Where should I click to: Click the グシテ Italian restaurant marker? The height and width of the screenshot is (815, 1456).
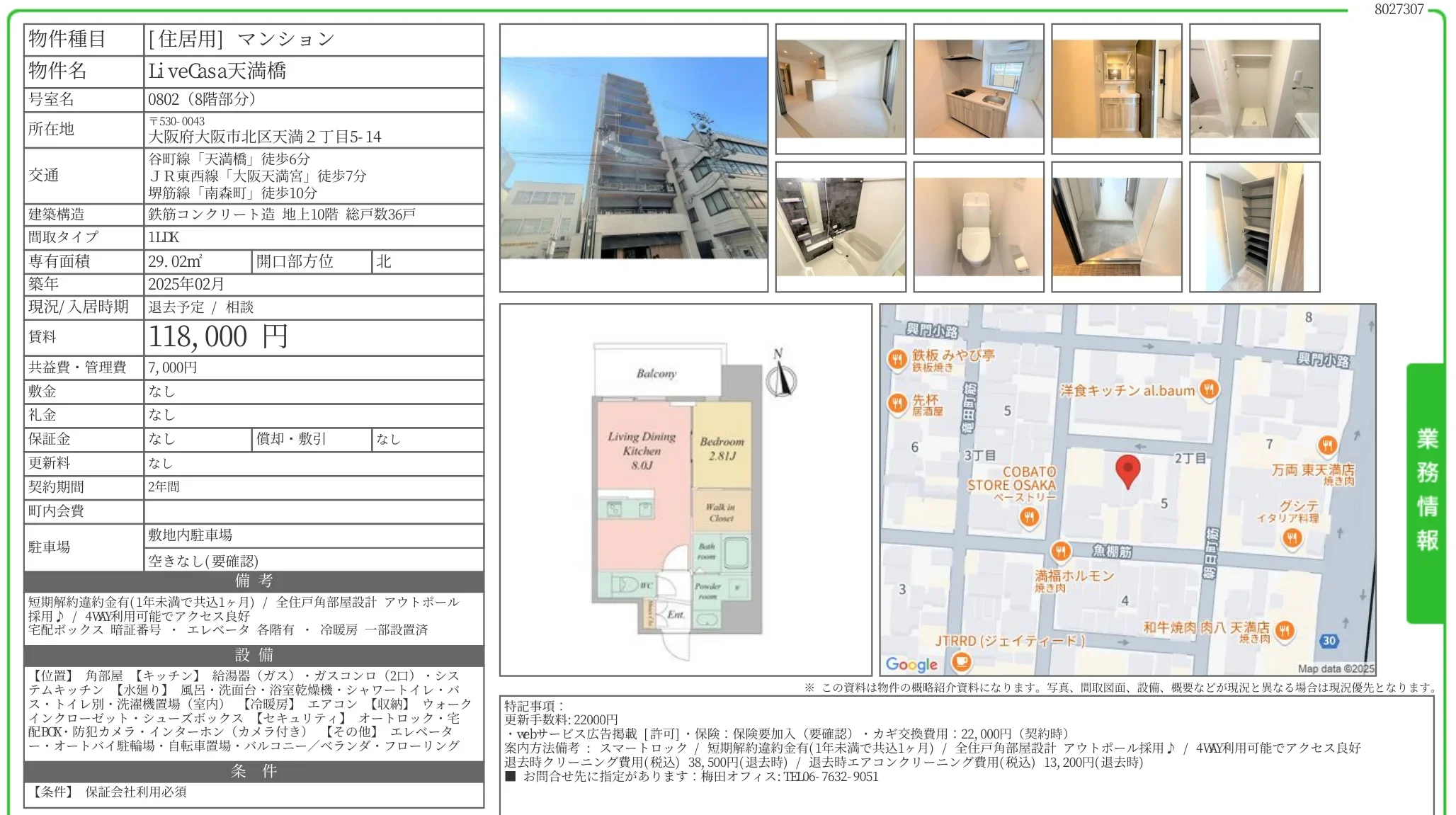(x=1292, y=539)
